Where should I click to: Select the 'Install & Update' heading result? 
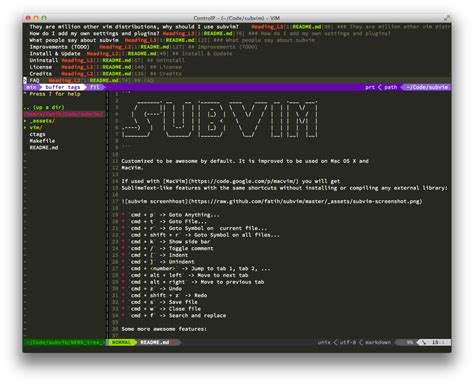[x=237, y=54]
